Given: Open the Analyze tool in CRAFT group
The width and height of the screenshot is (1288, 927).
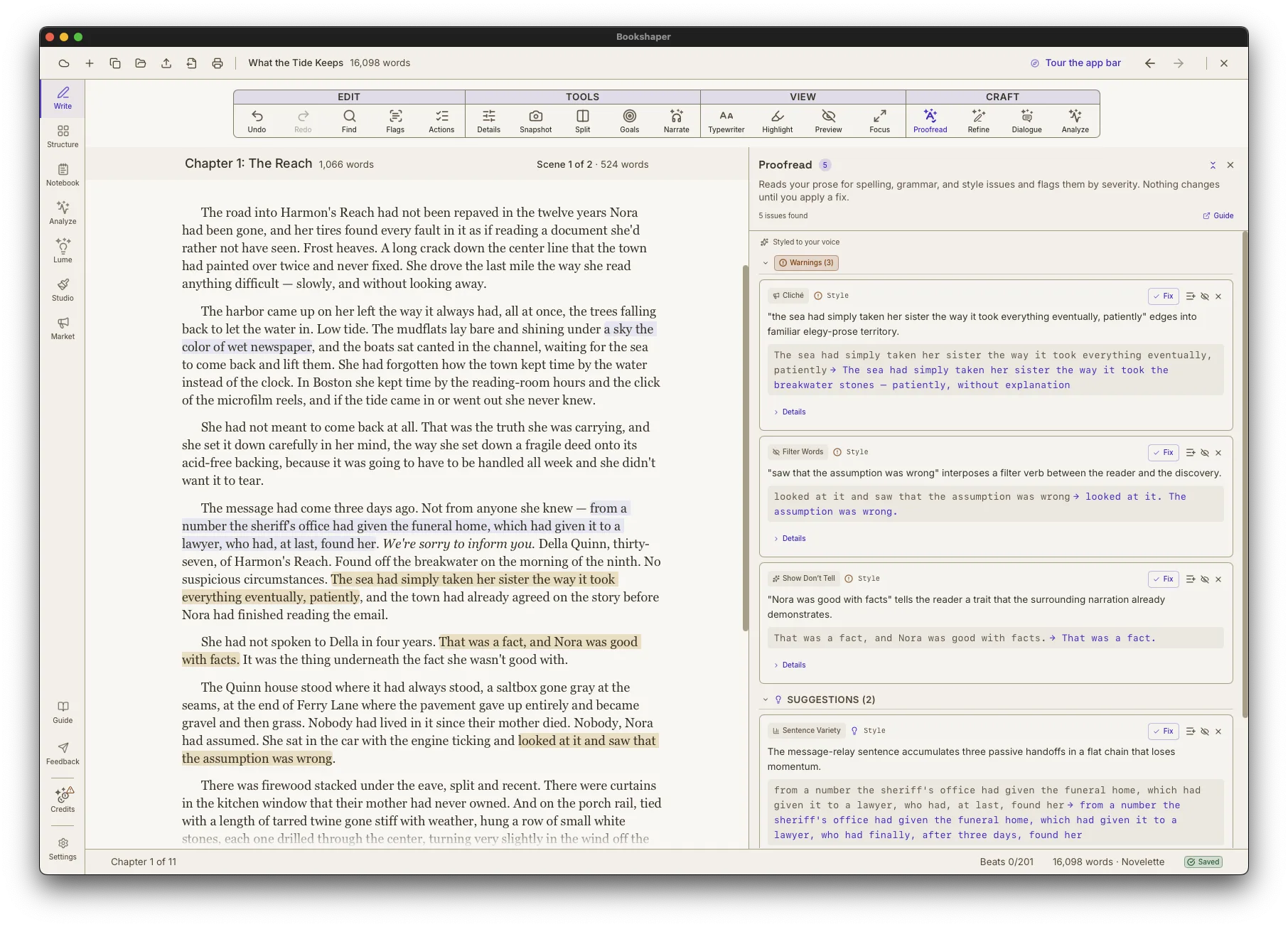Looking at the screenshot, I should point(1075,121).
